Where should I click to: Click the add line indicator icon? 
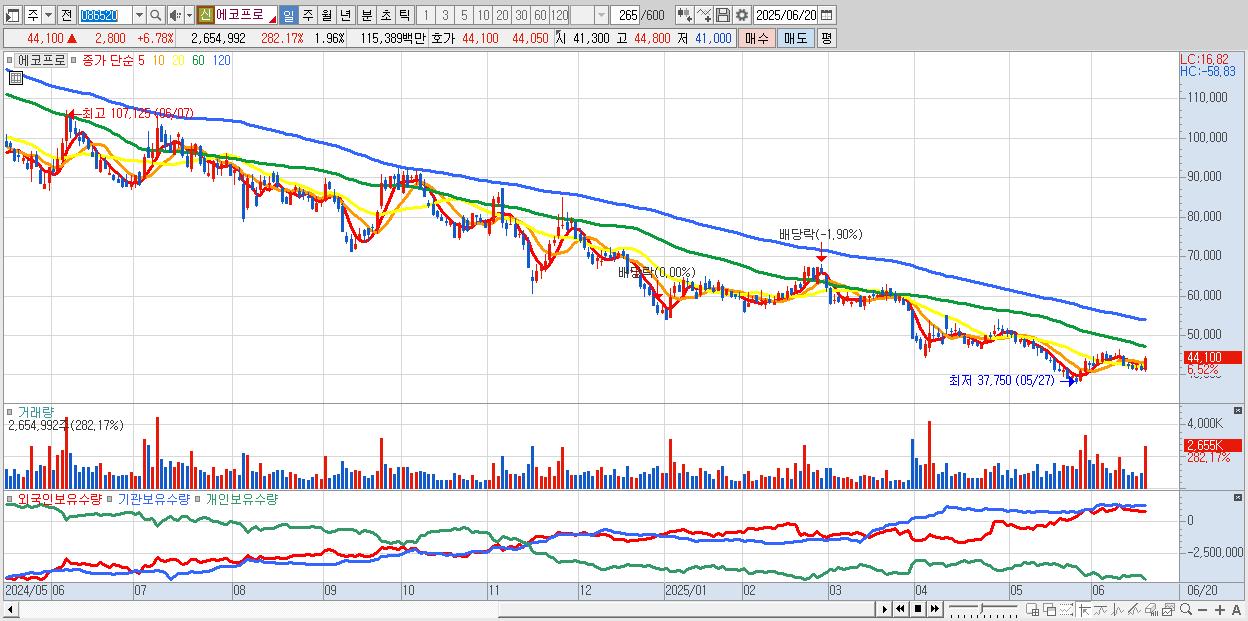click(x=704, y=15)
